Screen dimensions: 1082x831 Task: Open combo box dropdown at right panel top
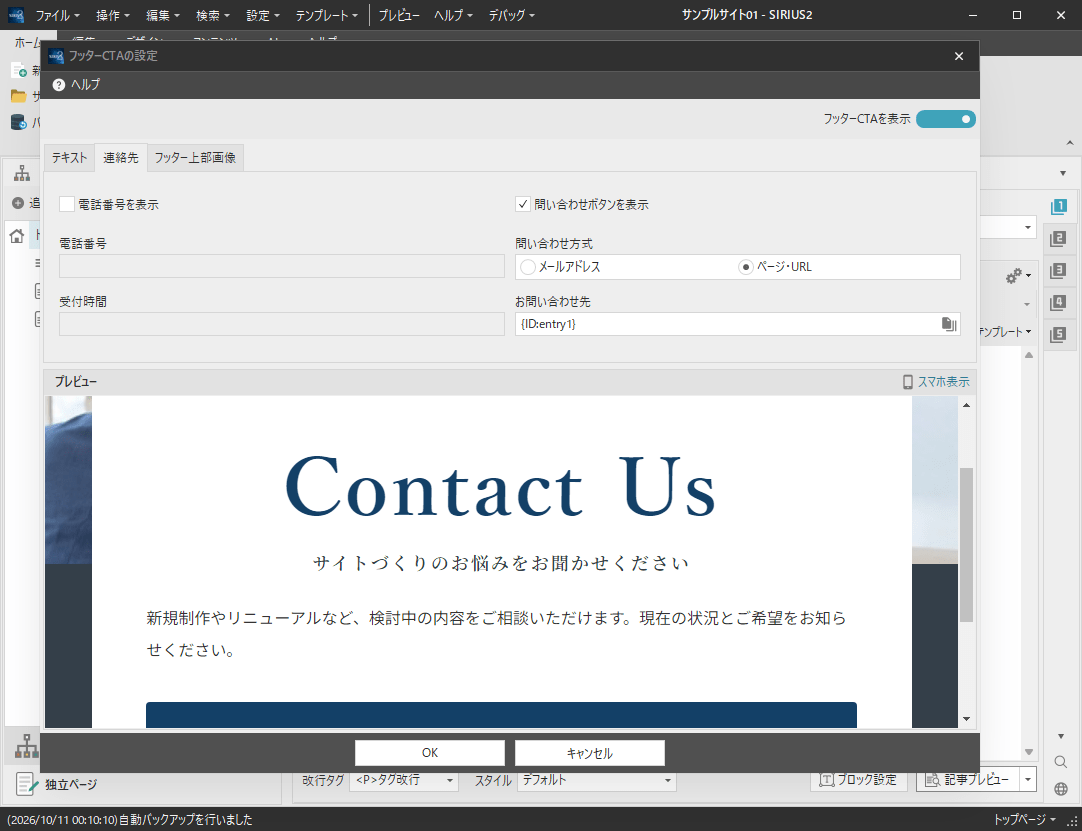coord(1027,227)
